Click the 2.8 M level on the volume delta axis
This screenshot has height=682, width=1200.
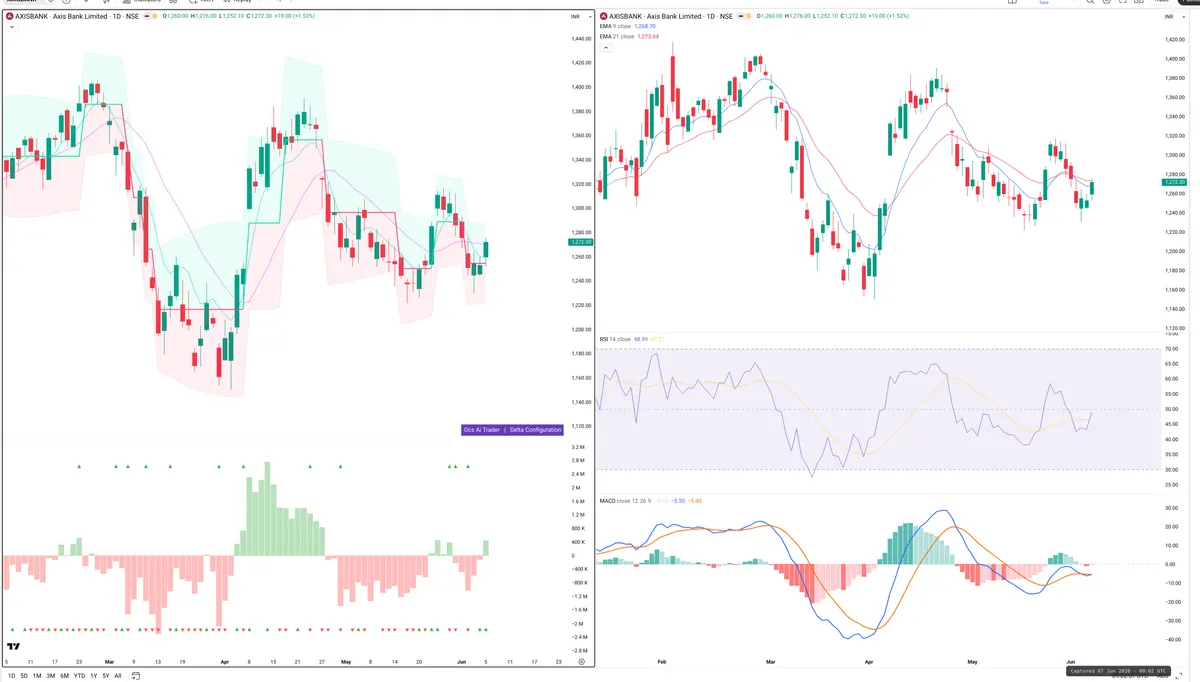tap(578, 460)
